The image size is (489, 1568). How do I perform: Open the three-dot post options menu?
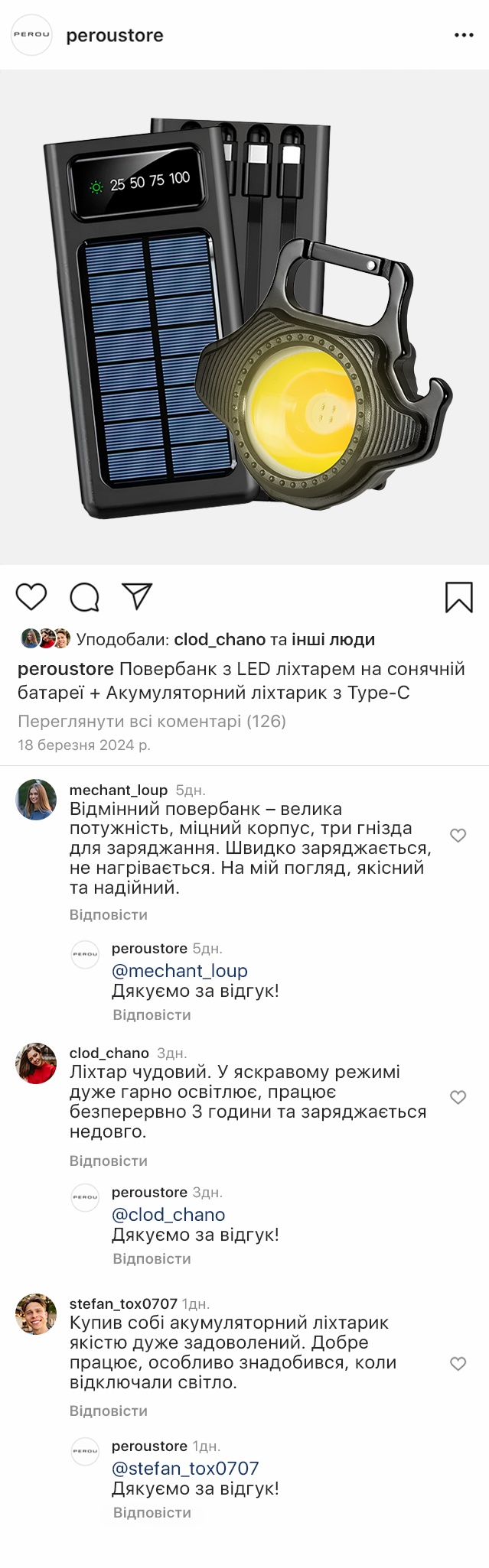coord(464,35)
